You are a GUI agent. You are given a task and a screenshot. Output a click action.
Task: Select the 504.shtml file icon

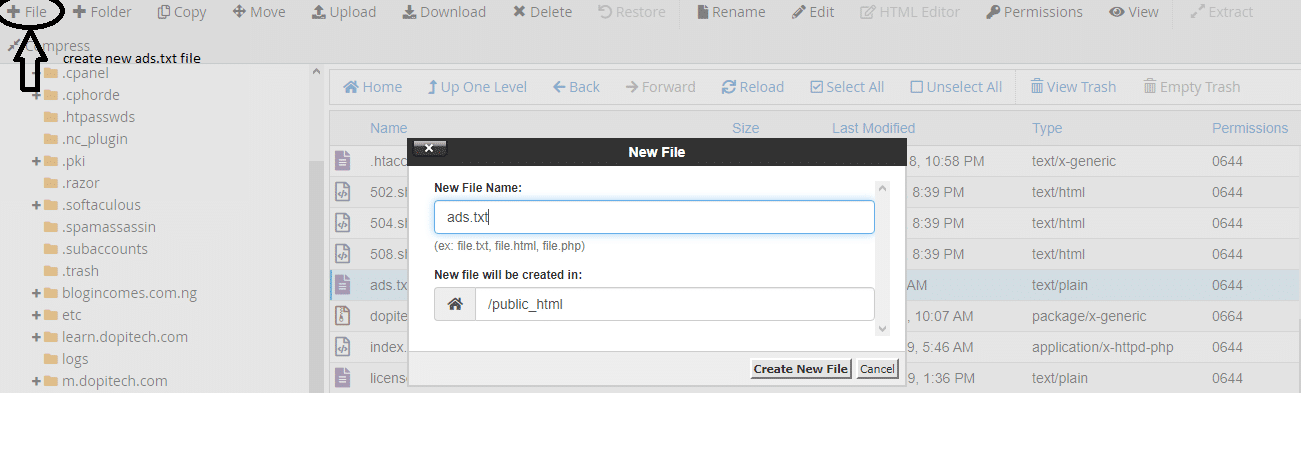[343, 222]
